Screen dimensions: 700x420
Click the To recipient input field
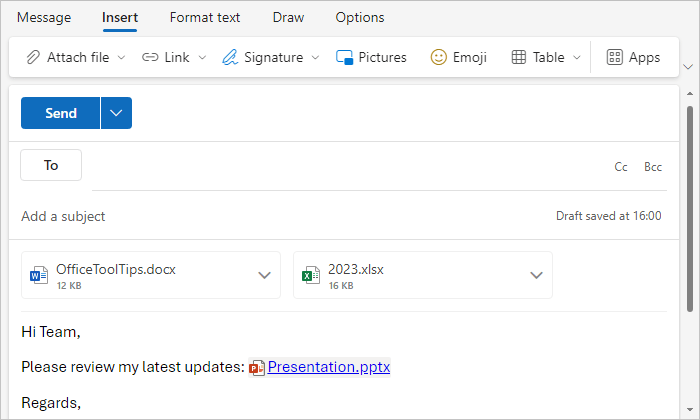(348, 166)
